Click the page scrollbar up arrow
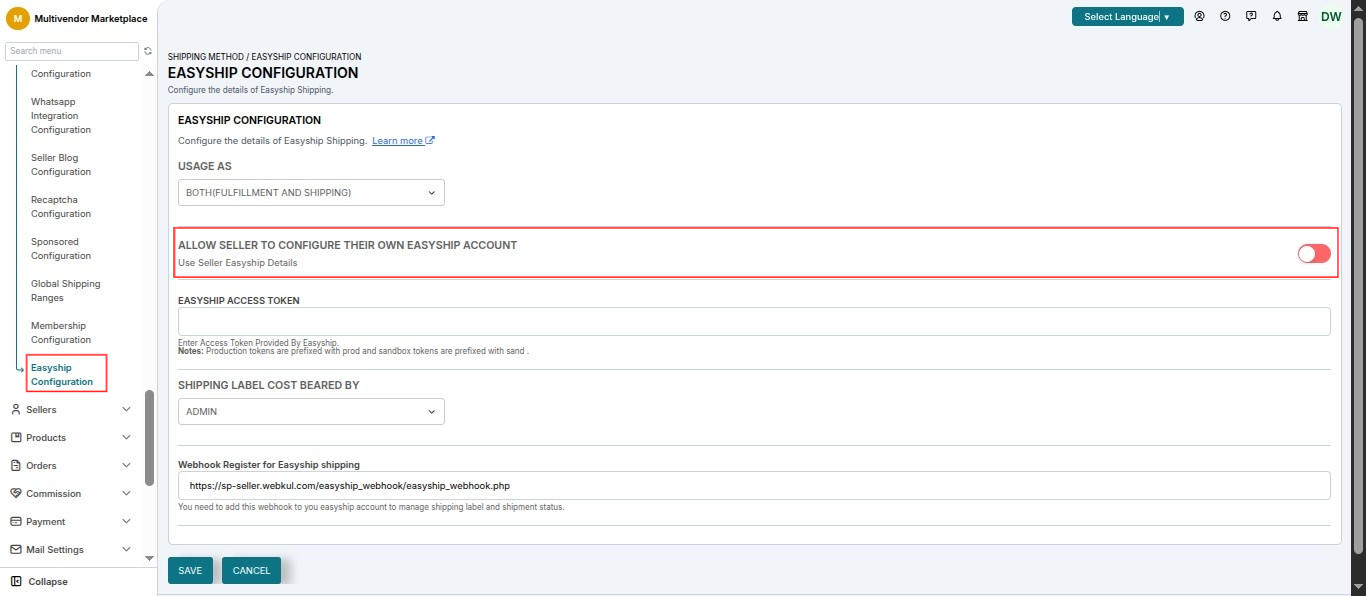The image size is (1366, 596). (1358, 7)
